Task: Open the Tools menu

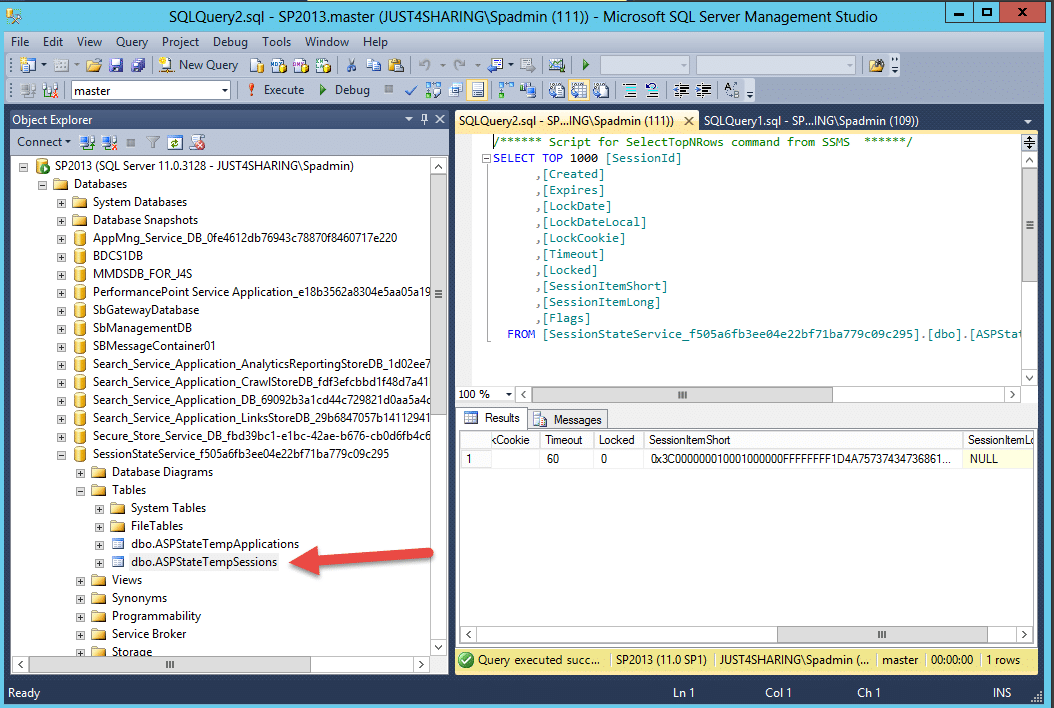Action: pyautogui.click(x=276, y=42)
